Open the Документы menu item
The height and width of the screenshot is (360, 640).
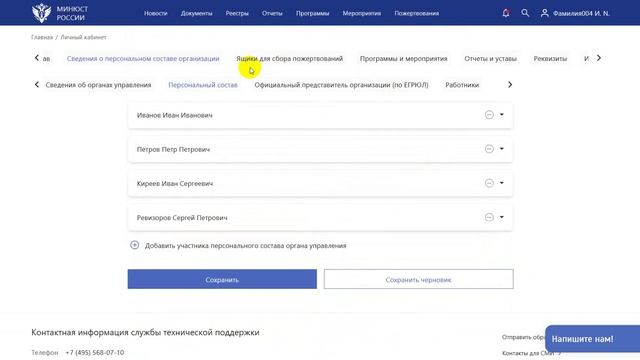pos(196,13)
